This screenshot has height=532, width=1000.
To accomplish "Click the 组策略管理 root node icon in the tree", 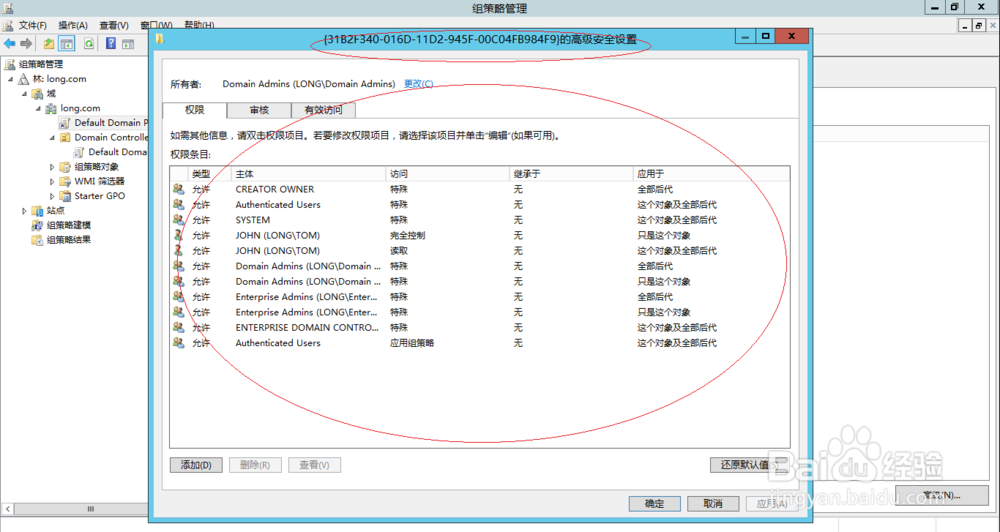I will tap(10, 64).
